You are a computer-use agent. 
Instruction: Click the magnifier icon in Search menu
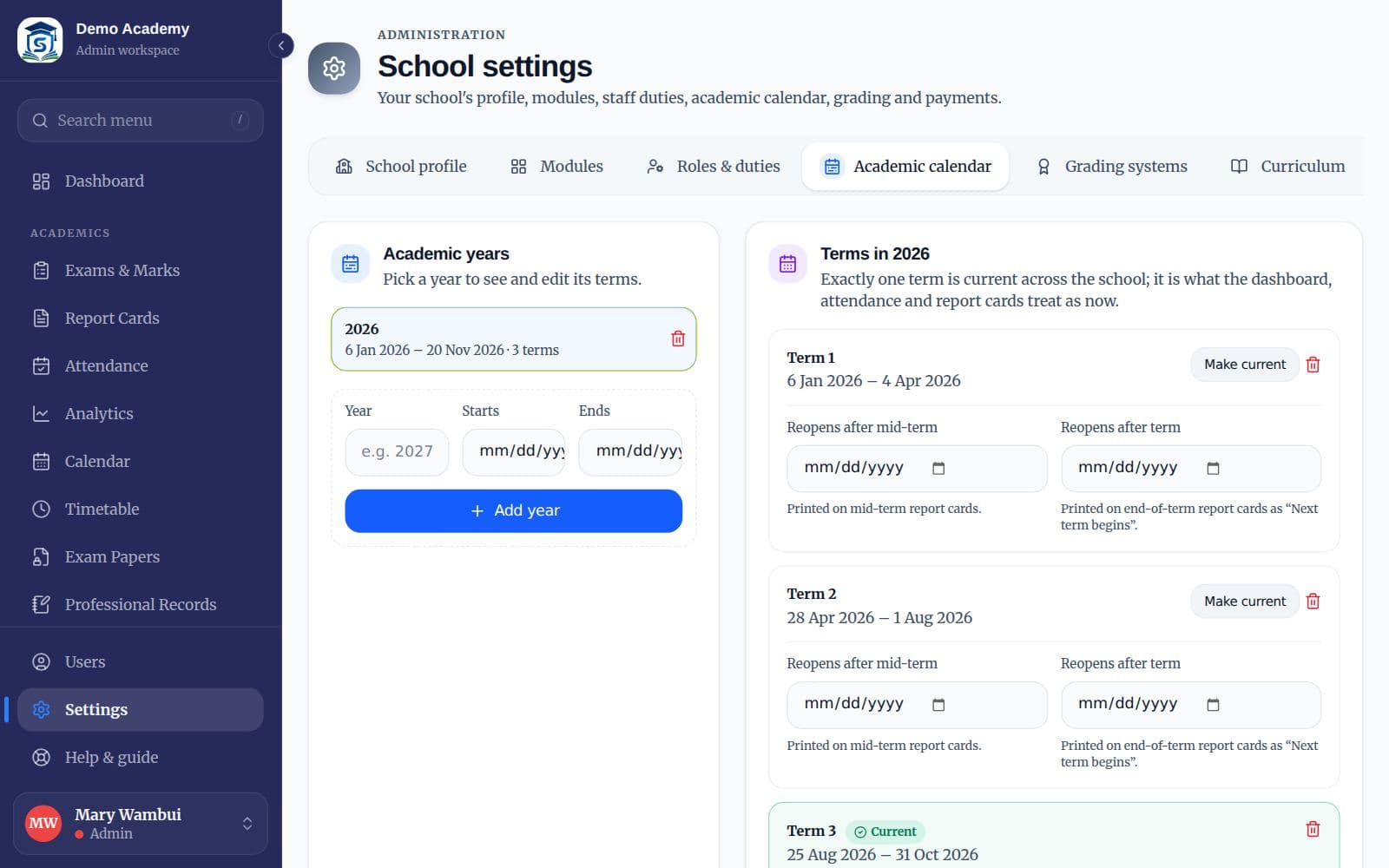[40, 121]
